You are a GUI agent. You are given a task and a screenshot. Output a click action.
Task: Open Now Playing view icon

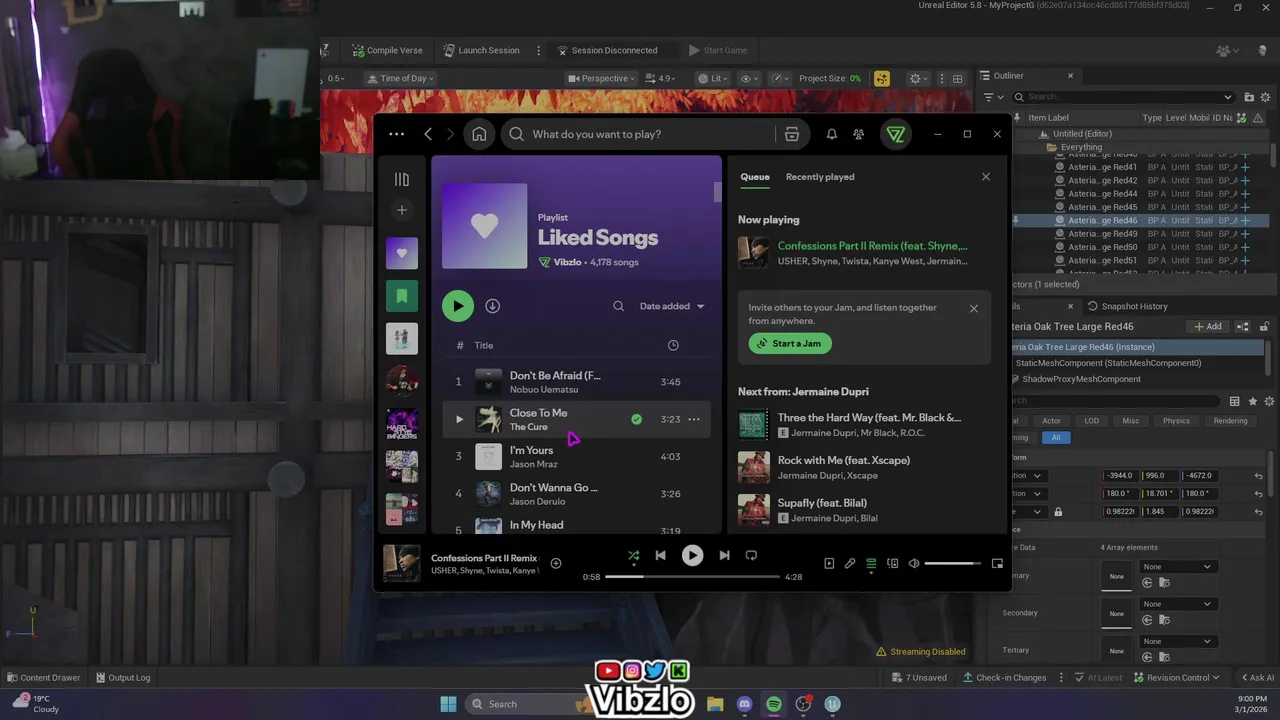pyautogui.click(x=829, y=563)
